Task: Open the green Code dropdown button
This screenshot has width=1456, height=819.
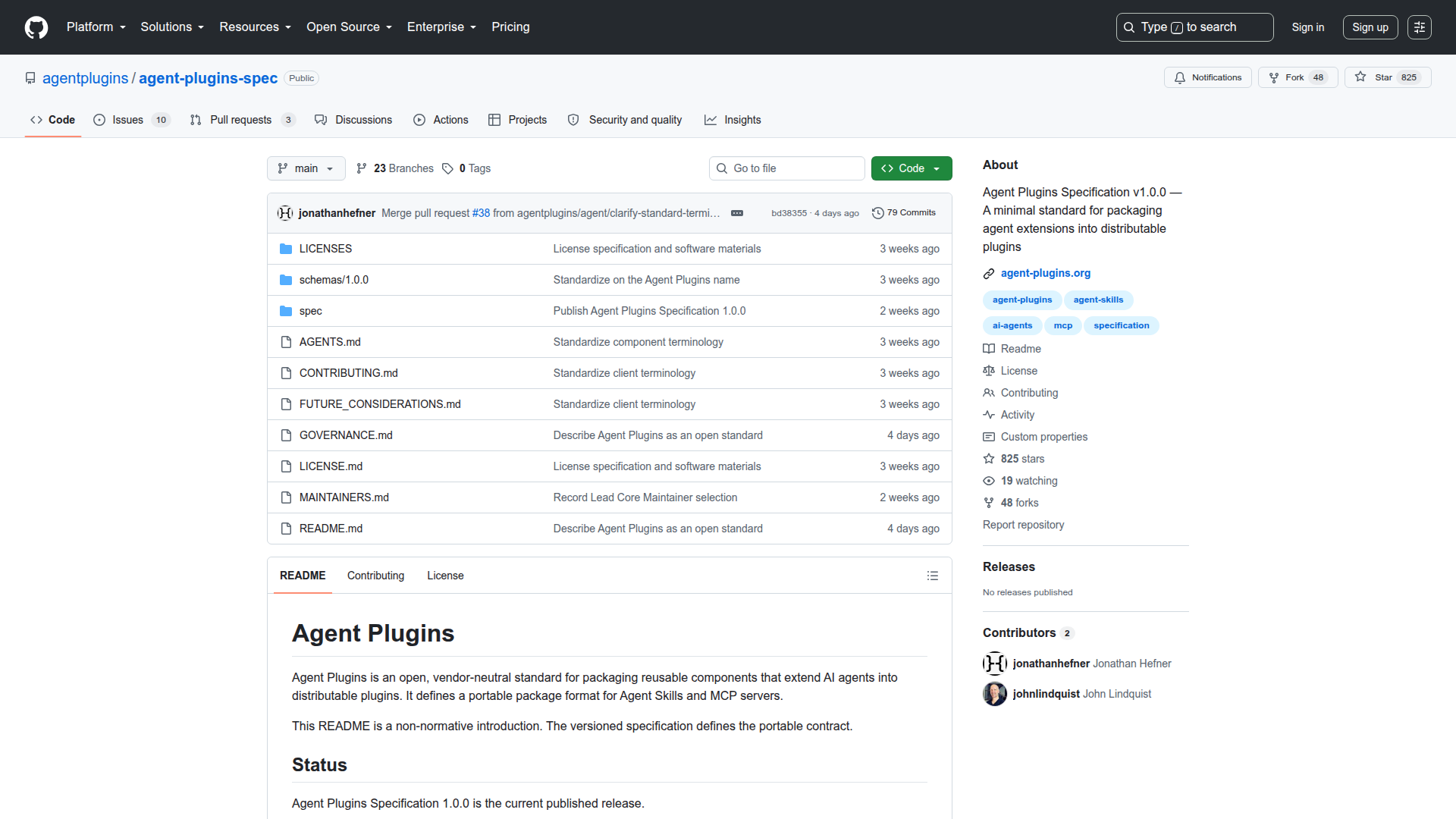Action: [x=912, y=168]
